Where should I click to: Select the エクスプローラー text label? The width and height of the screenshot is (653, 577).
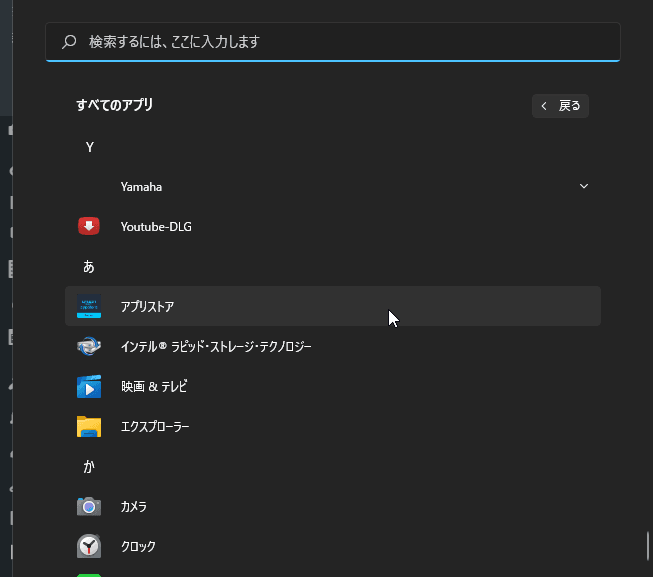155,426
